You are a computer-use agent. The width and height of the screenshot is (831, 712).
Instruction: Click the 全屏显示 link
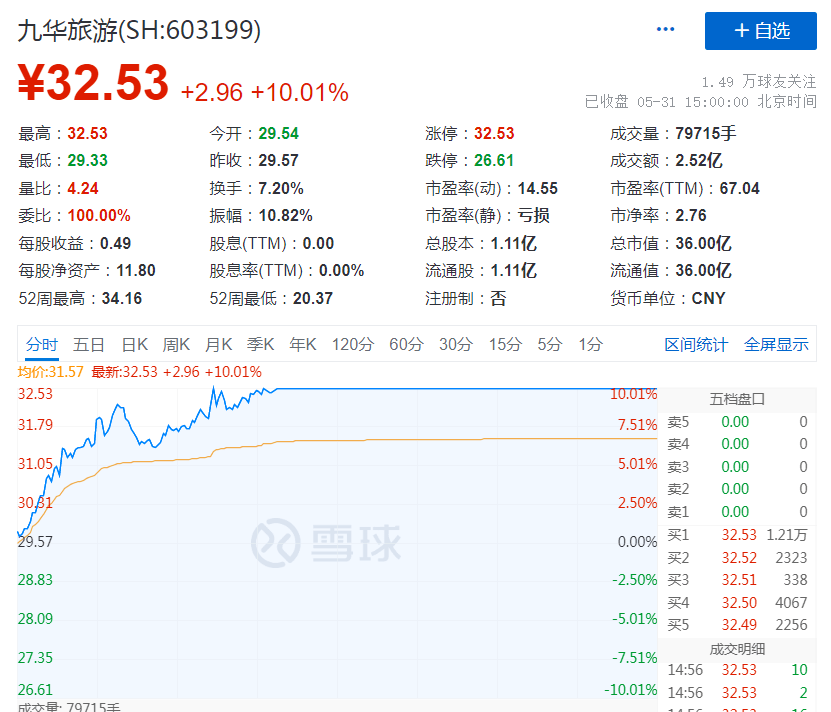776,345
